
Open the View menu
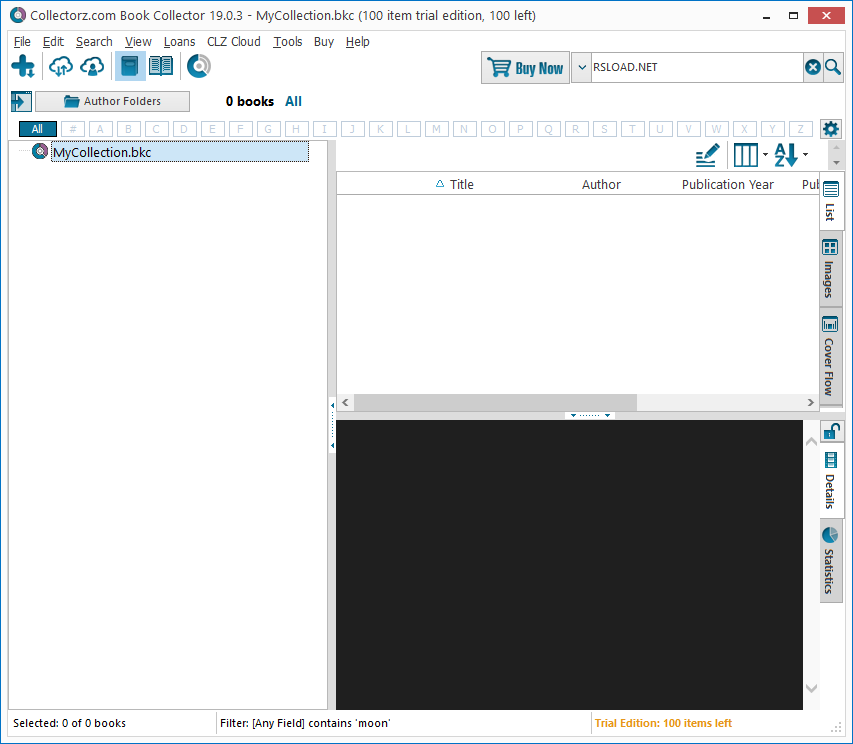click(138, 41)
